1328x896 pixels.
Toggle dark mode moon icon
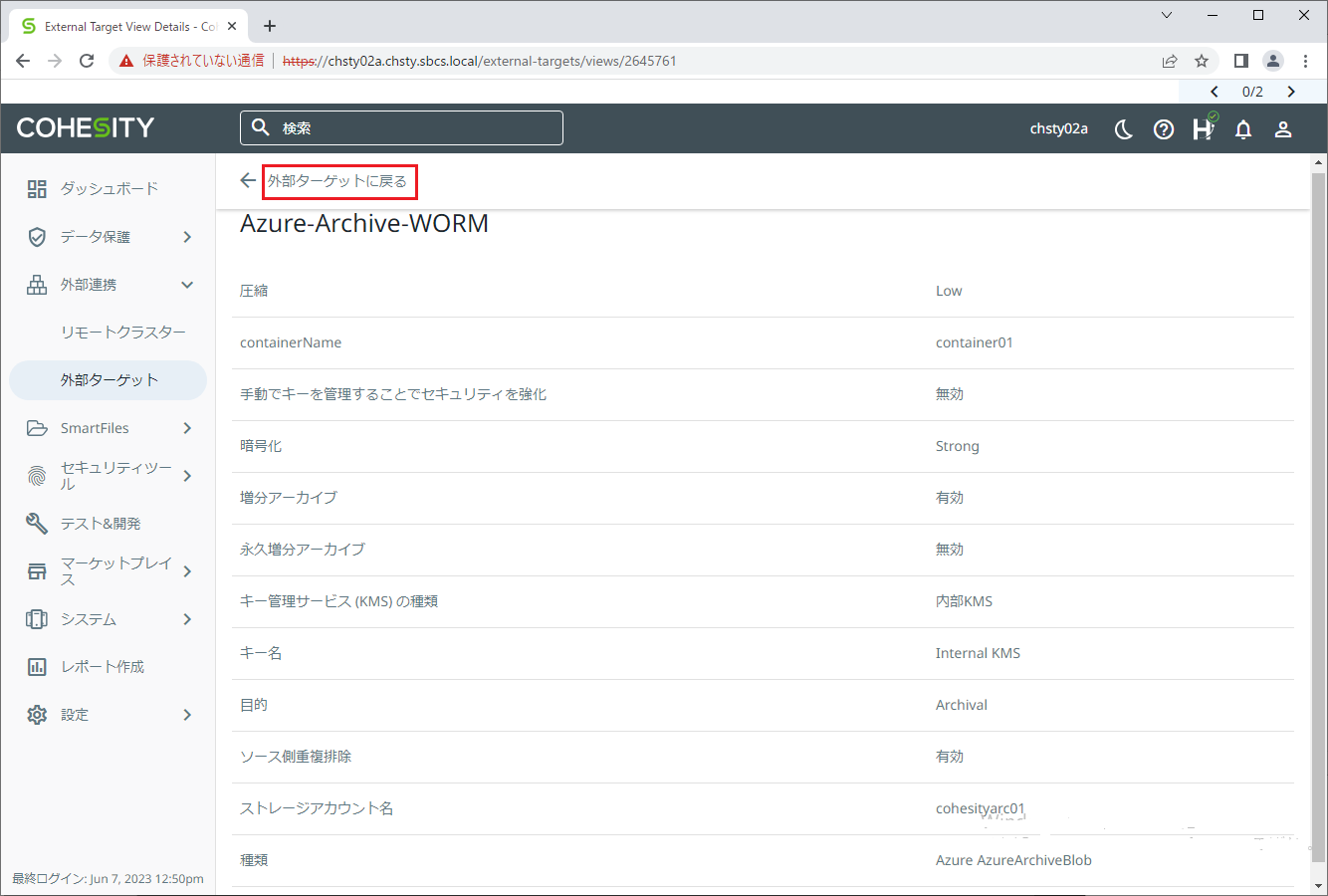coord(1124,129)
